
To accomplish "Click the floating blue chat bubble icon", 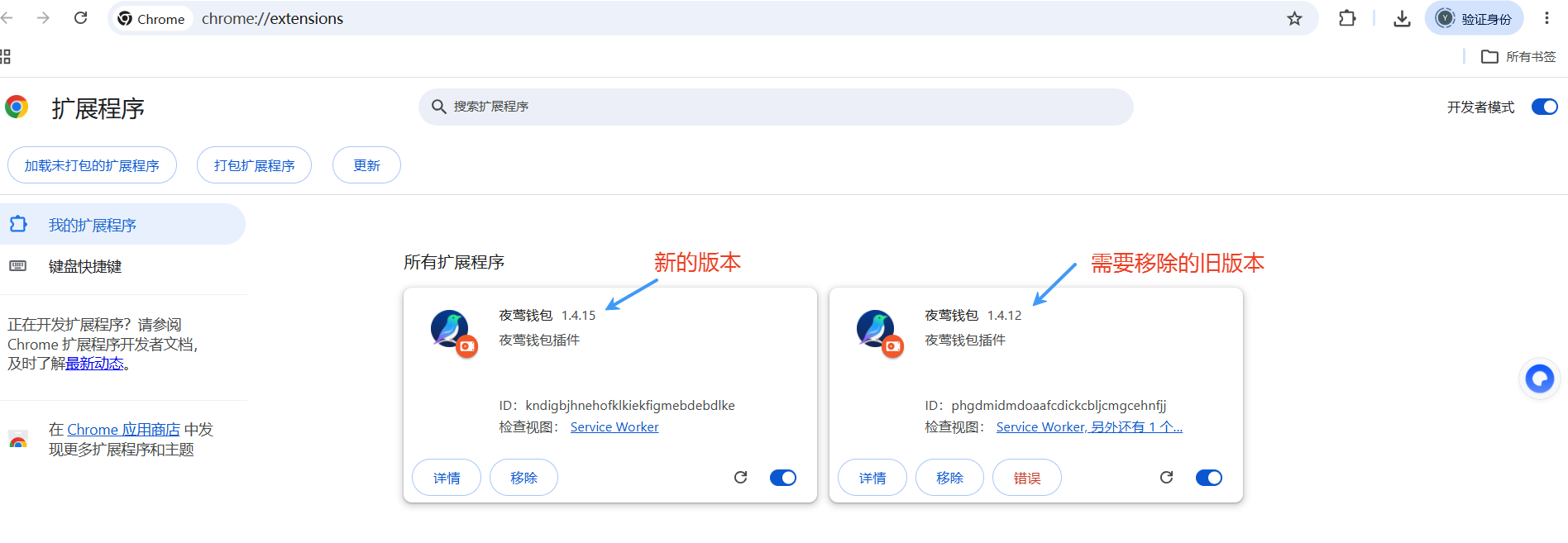I will coord(1540,379).
